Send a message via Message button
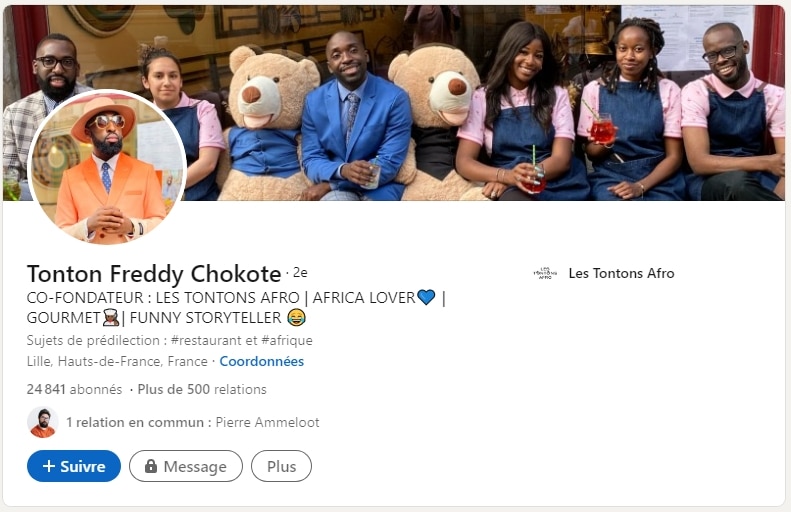Viewport: 791px width, 512px height. (x=186, y=466)
